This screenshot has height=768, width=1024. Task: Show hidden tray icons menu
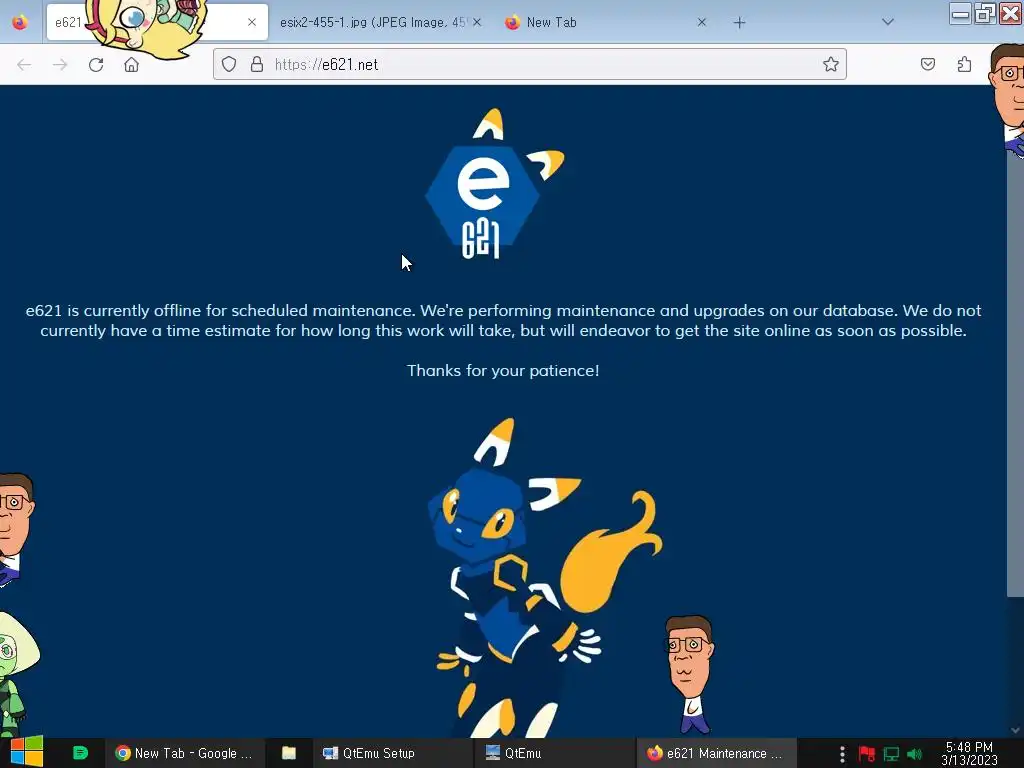(842, 754)
